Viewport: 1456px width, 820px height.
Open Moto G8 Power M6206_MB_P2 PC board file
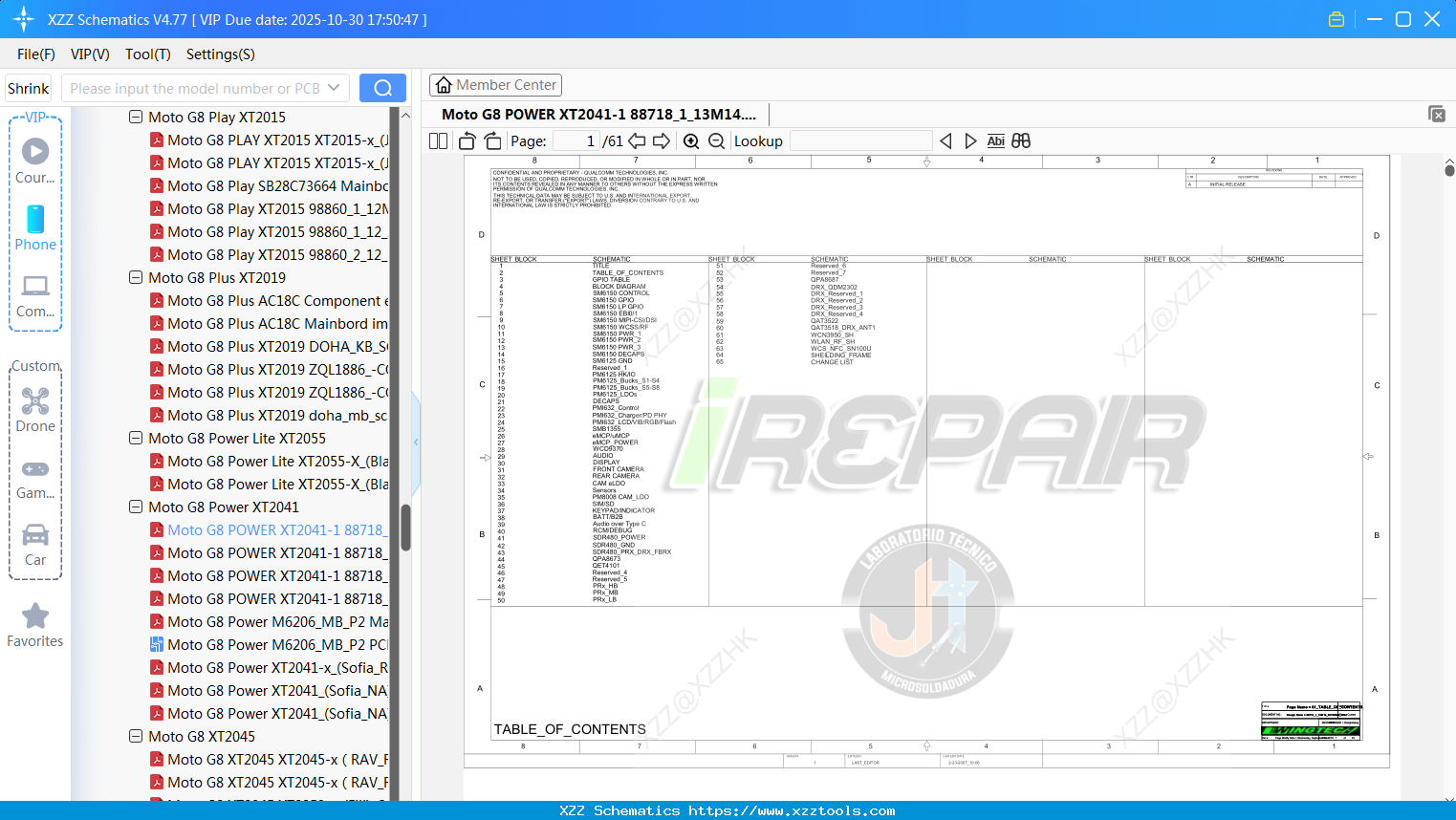click(269, 644)
